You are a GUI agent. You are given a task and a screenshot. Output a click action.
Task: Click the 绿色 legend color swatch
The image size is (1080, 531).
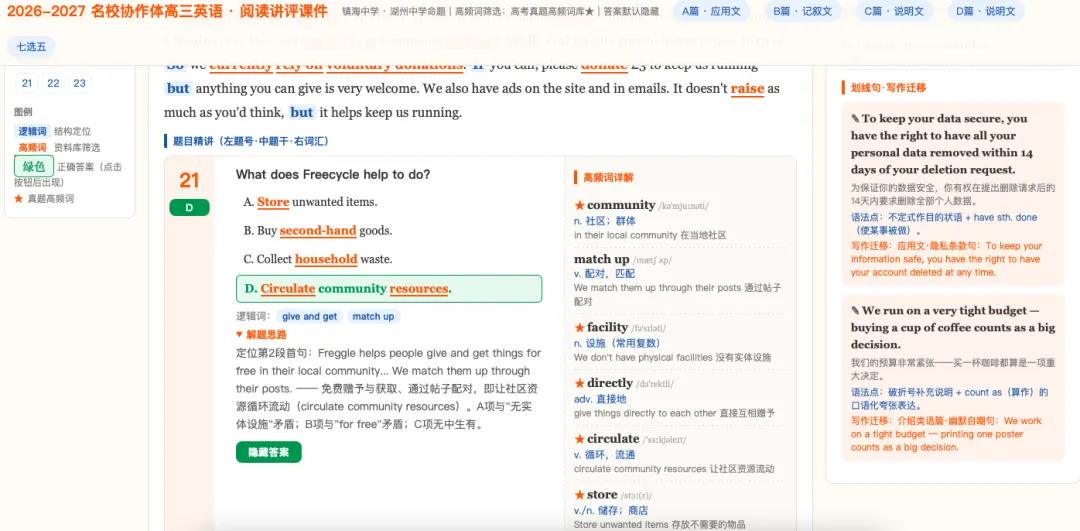34,166
